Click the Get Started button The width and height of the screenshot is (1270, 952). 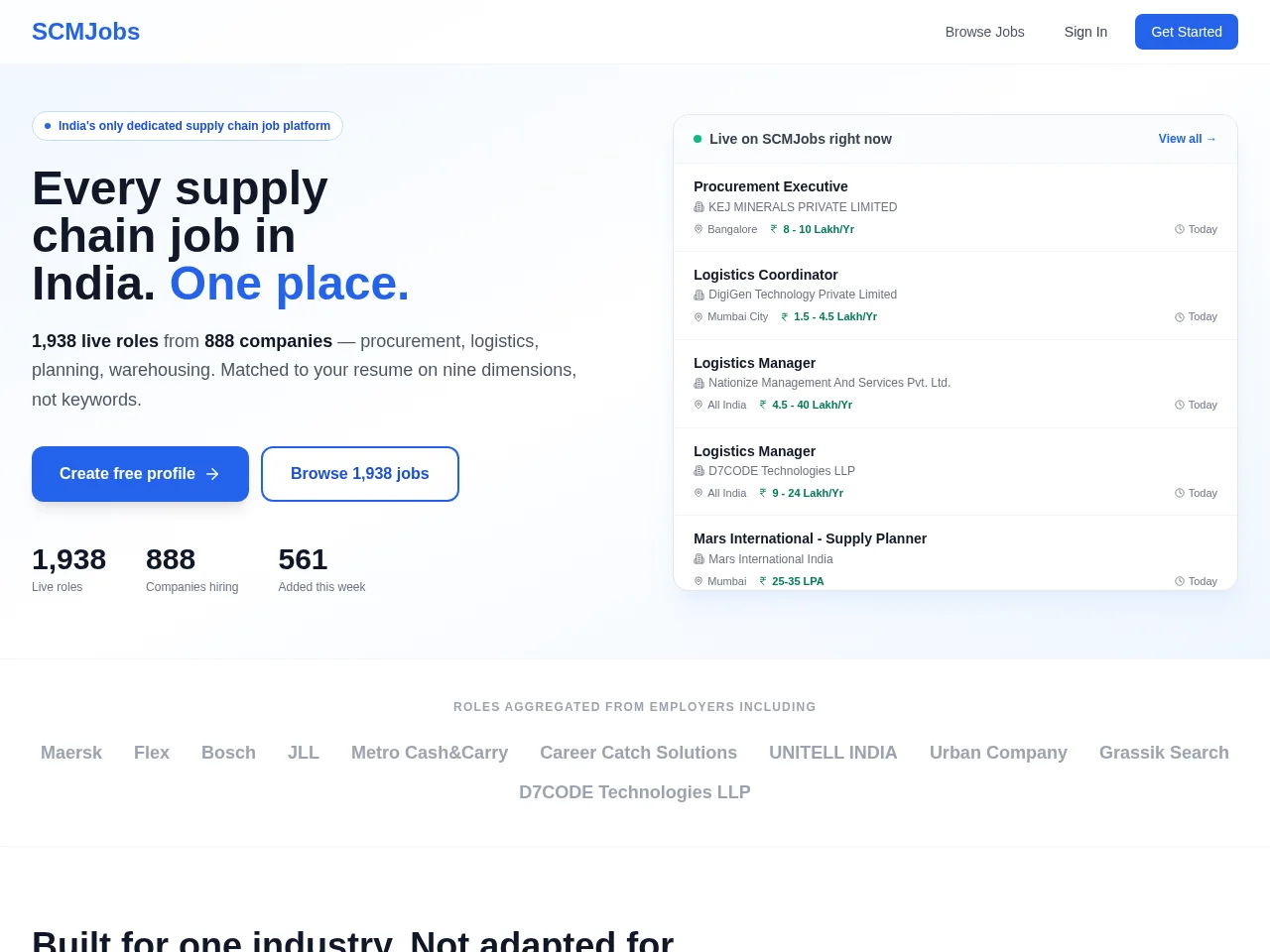click(1187, 32)
